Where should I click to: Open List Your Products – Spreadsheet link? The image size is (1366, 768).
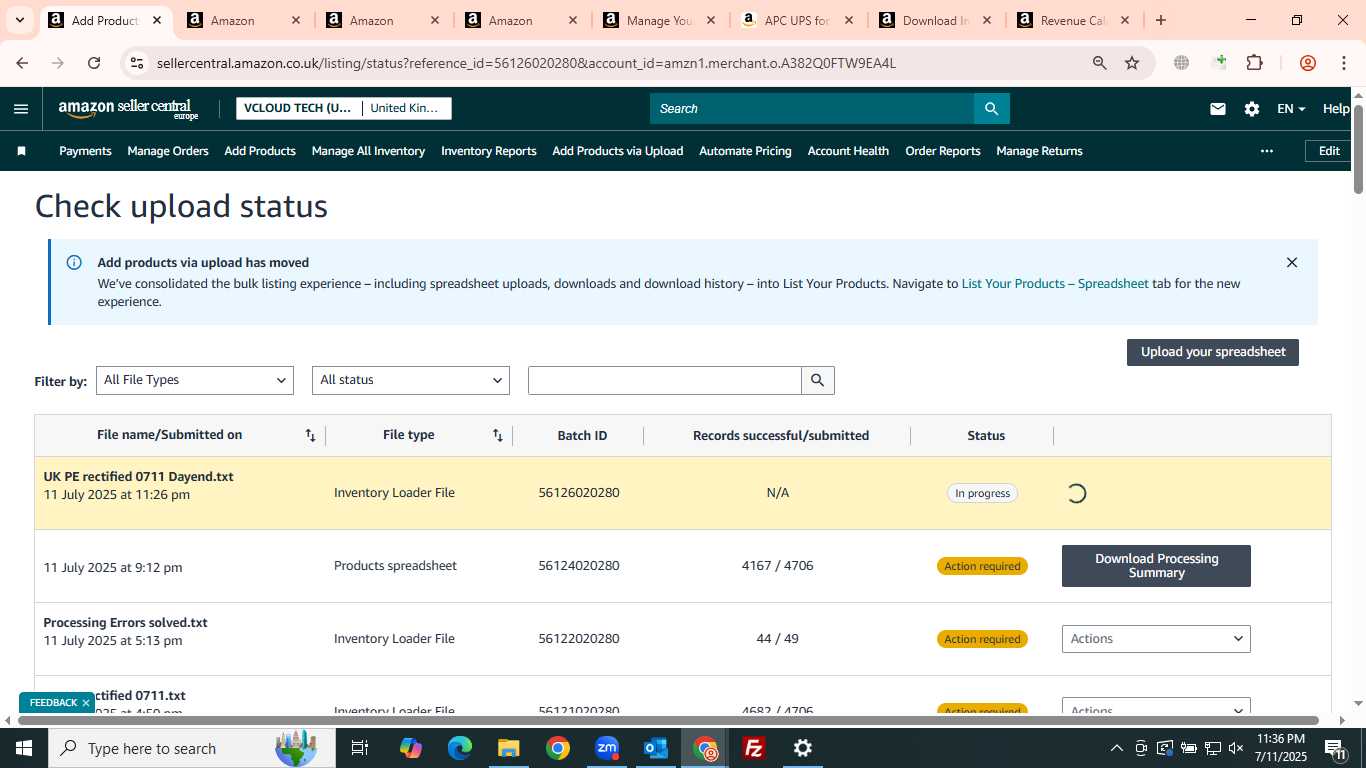coord(1055,284)
